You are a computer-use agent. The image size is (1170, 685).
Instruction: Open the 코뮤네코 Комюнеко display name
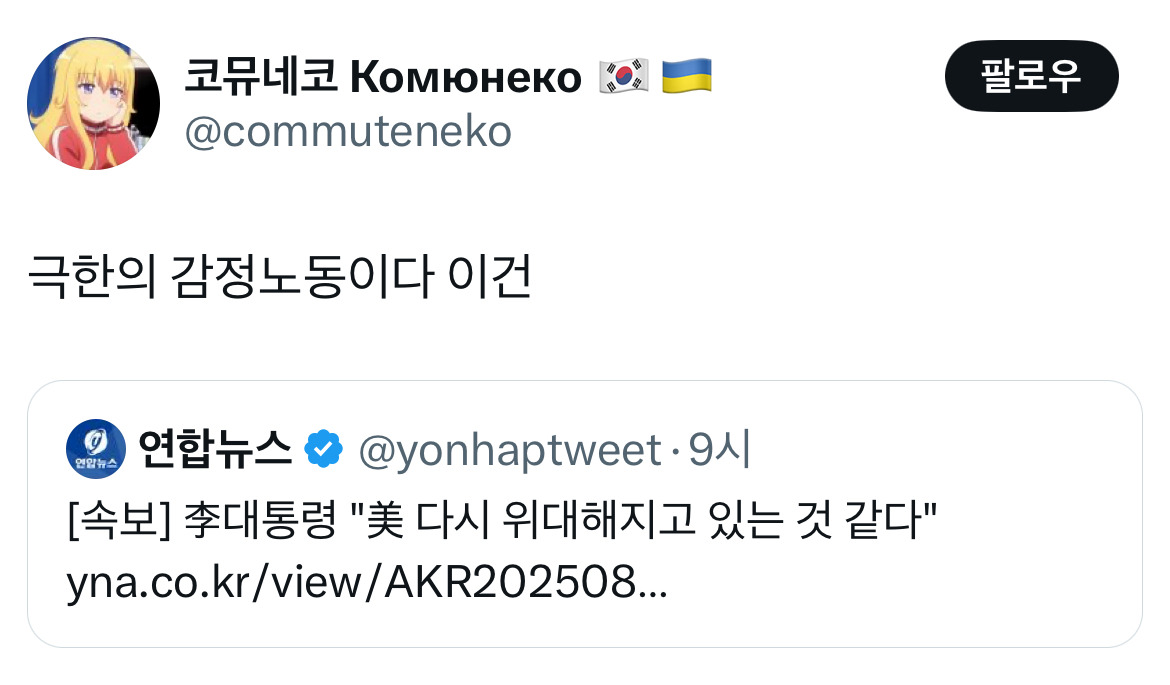point(383,76)
